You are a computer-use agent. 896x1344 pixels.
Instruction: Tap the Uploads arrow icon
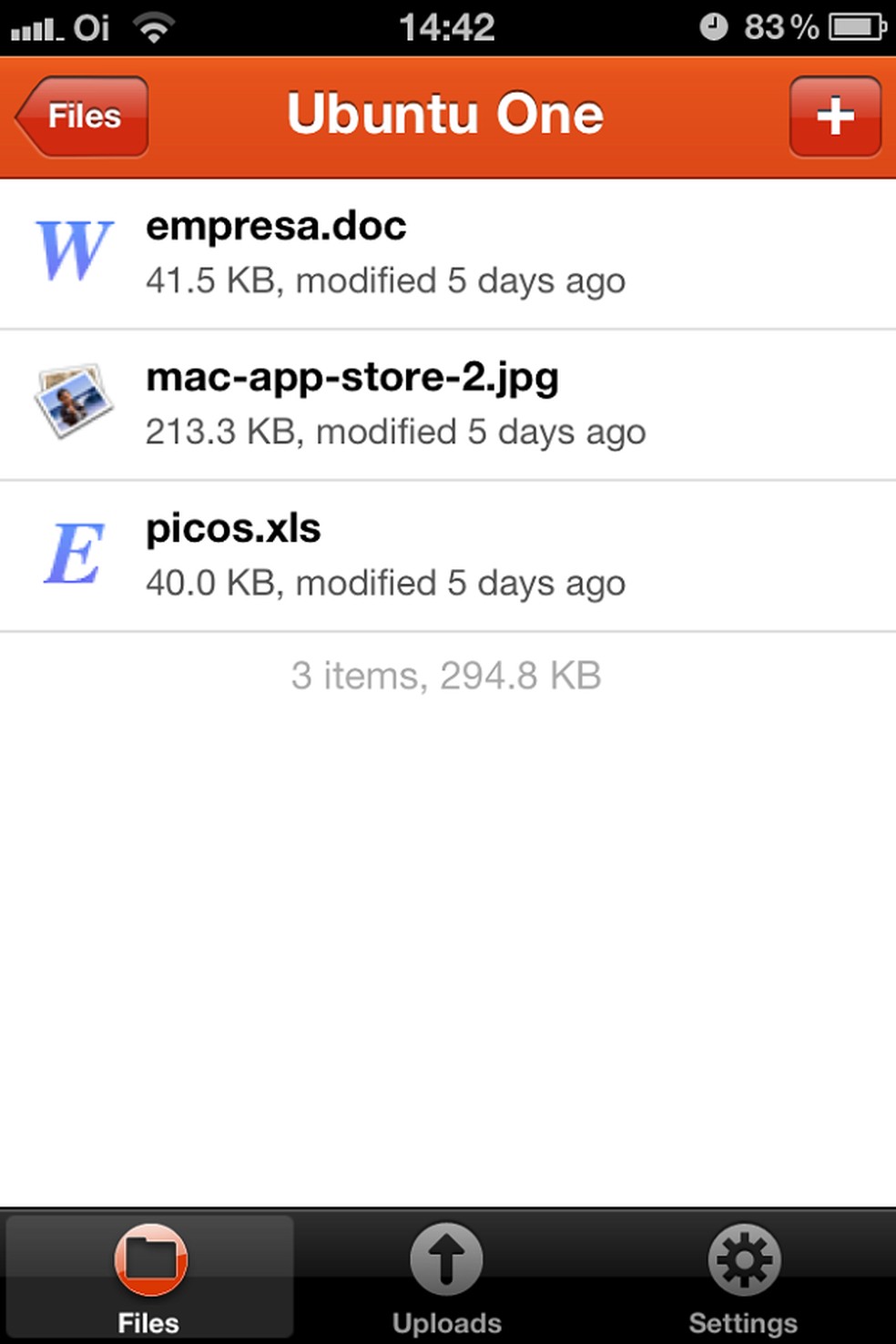coord(446,1259)
